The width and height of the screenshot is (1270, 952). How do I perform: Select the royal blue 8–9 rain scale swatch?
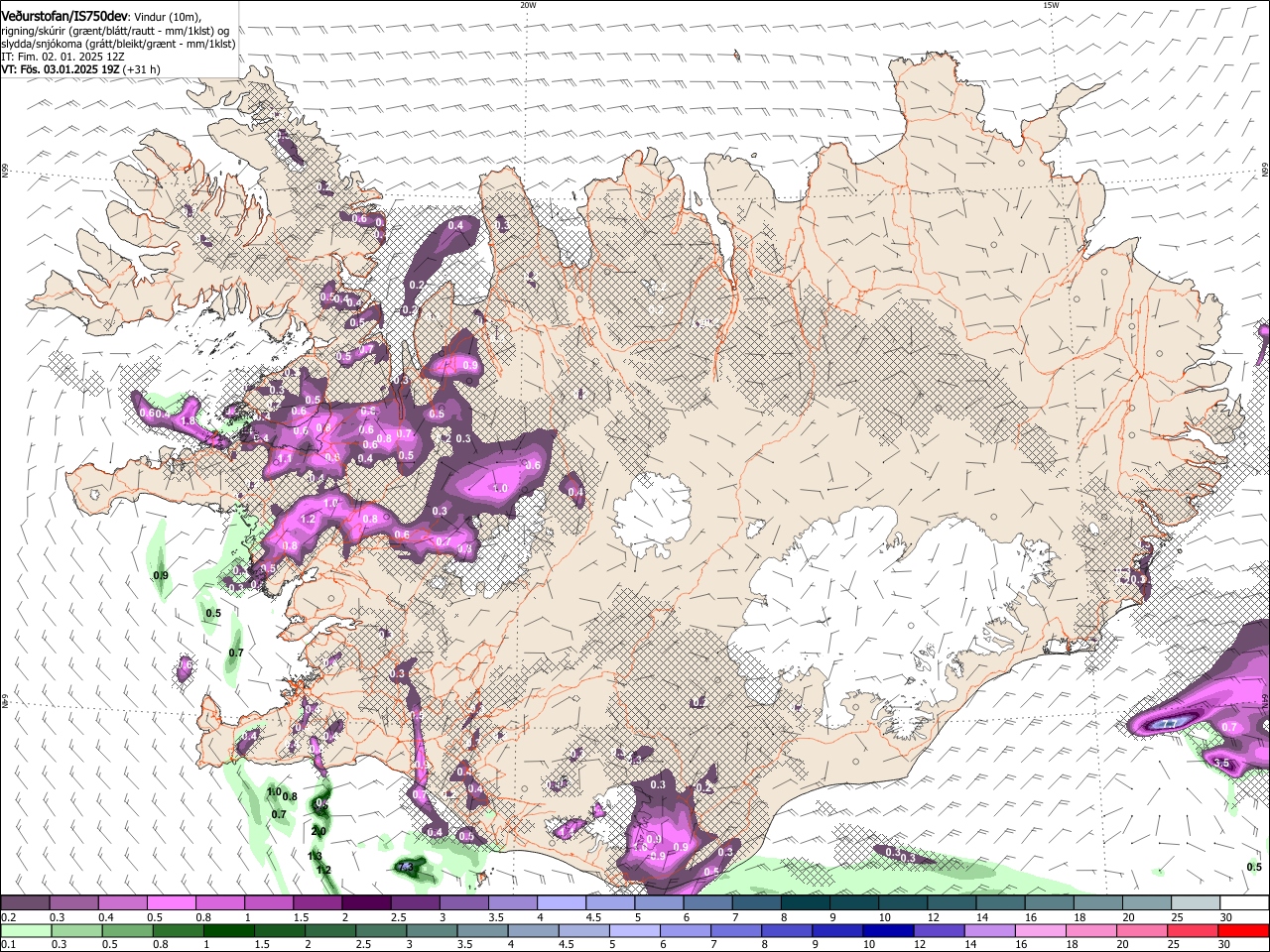pyautogui.click(x=786, y=930)
